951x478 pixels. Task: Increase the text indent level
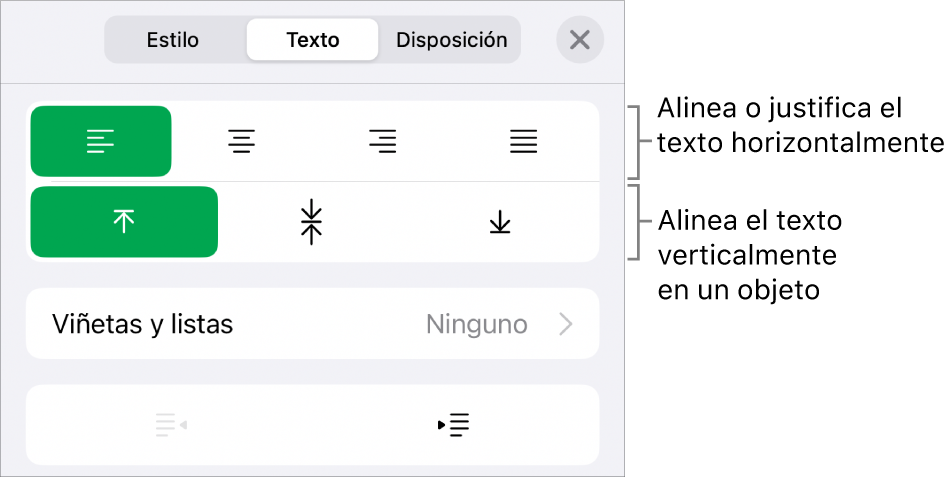[454, 425]
